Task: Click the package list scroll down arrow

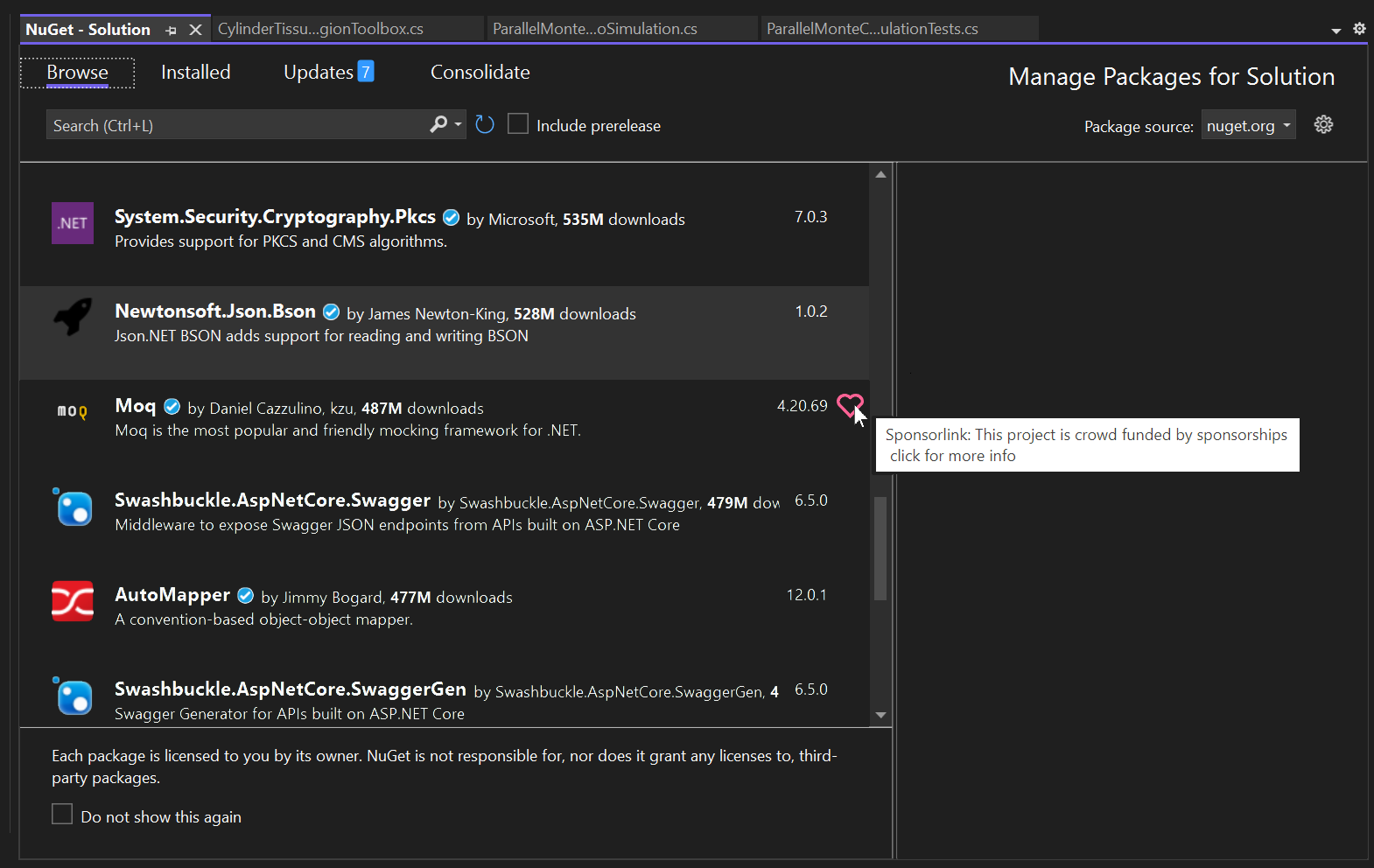Action: pyautogui.click(x=881, y=715)
